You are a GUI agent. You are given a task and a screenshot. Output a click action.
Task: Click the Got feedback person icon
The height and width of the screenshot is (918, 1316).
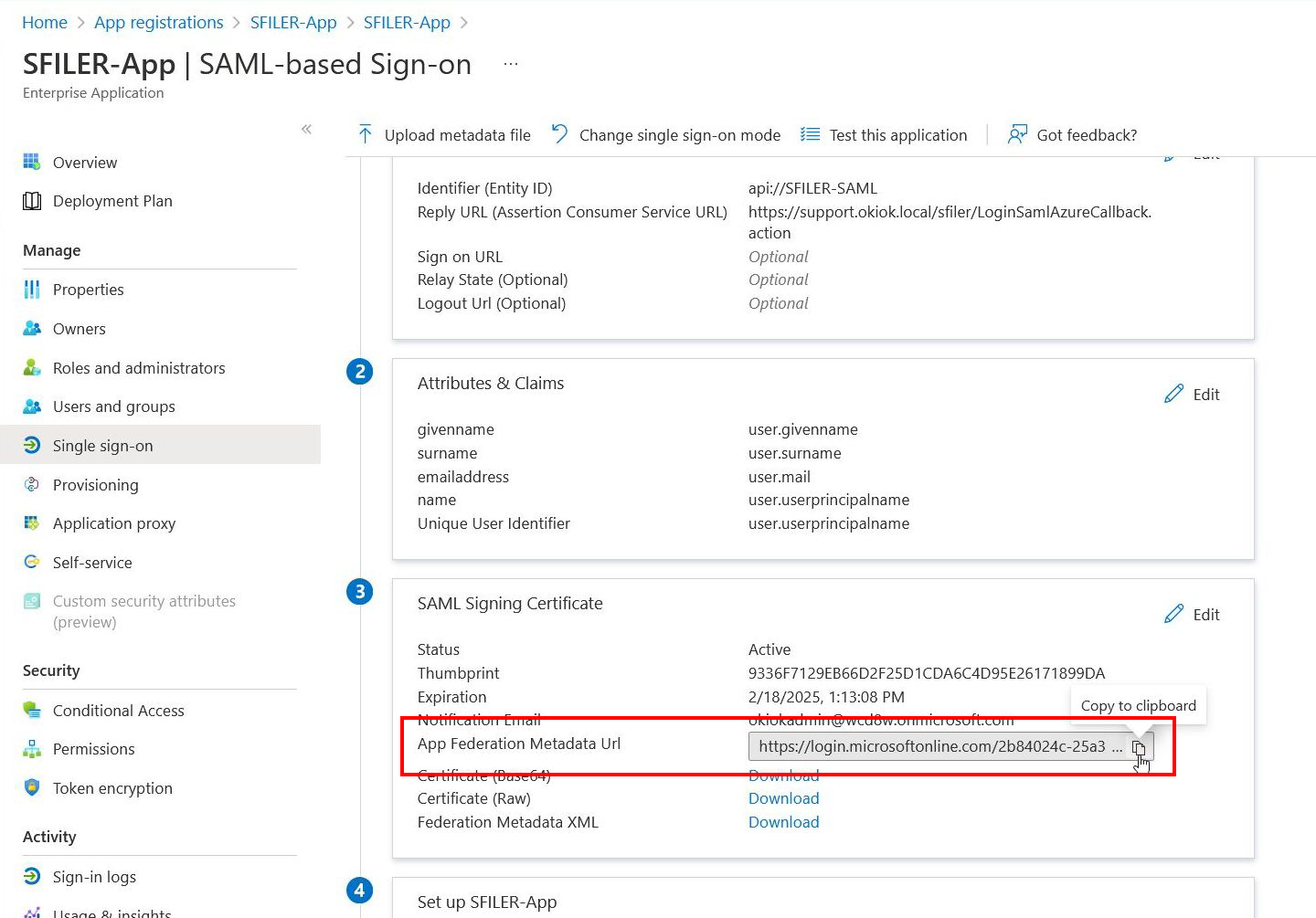tap(1017, 135)
